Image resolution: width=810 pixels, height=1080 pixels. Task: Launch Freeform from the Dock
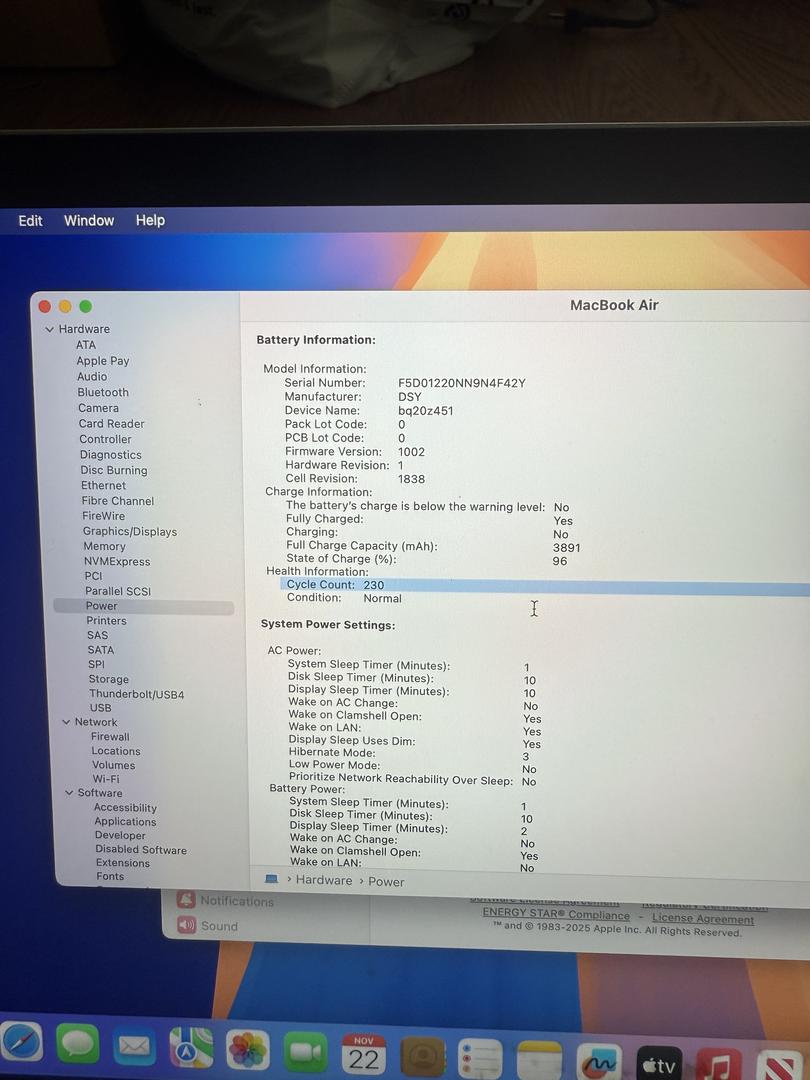tap(599, 1061)
